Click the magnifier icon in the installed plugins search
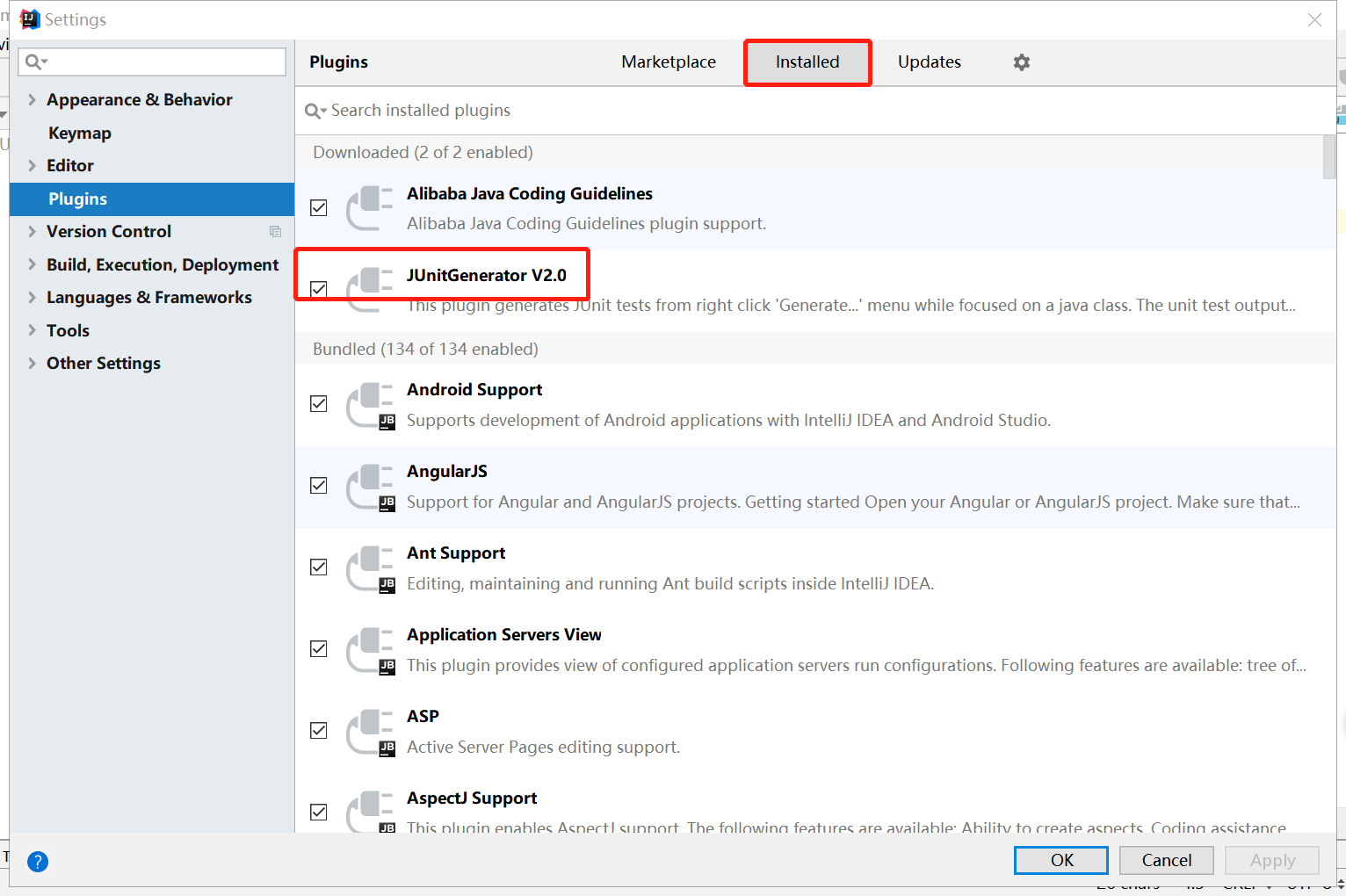The image size is (1346, 896). [315, 111]
